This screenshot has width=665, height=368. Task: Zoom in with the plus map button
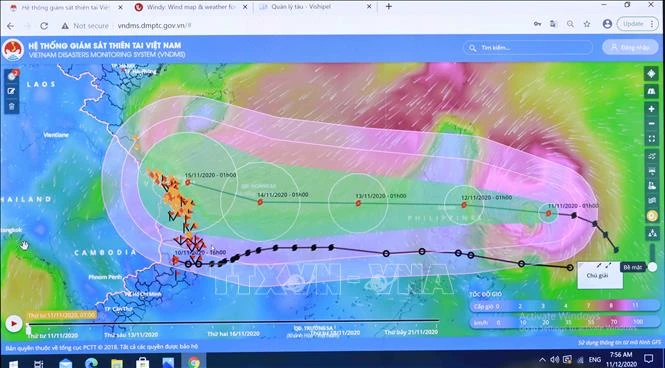(651, 109)
